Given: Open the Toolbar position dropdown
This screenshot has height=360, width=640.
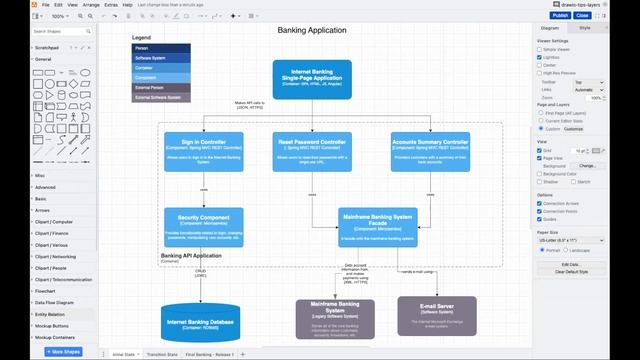Looking at the screenshot, I should (589, 82).
